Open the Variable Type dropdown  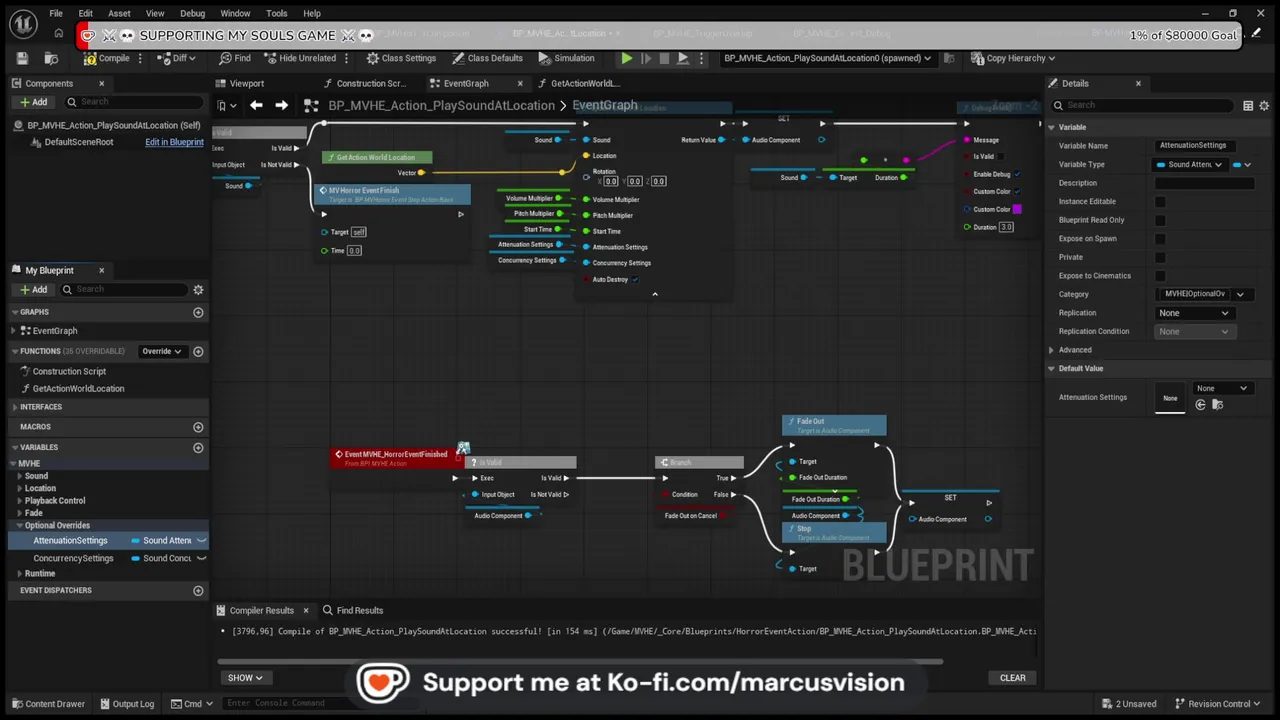[x=1190, y=164]
